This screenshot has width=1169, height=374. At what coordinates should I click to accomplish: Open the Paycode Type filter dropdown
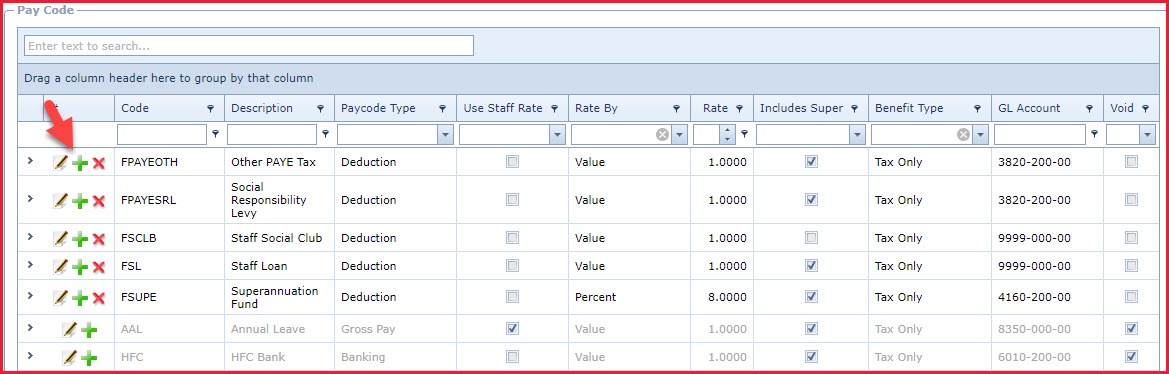click(446, 135)
